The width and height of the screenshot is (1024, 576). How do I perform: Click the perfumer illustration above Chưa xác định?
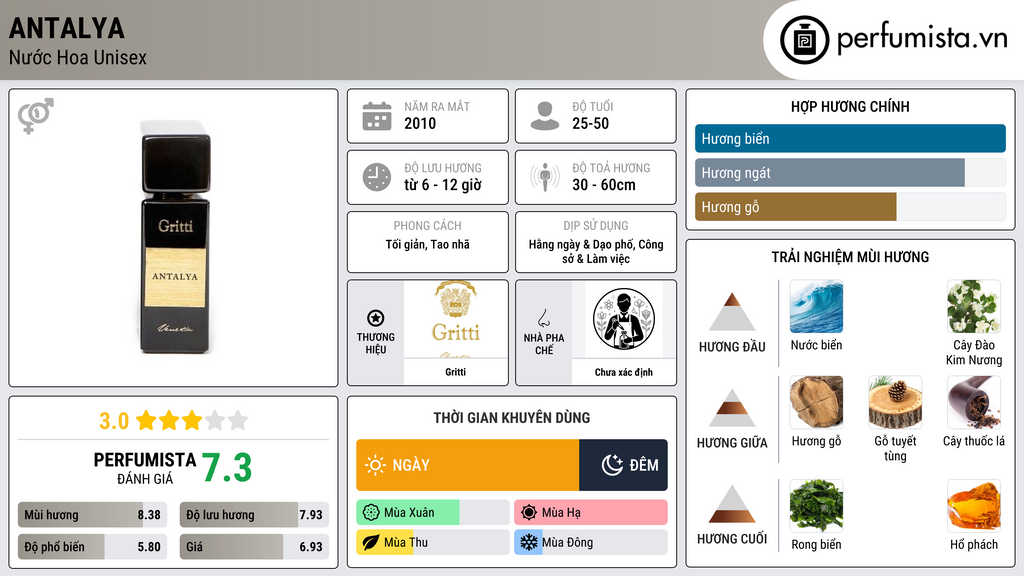pos(624,319)
